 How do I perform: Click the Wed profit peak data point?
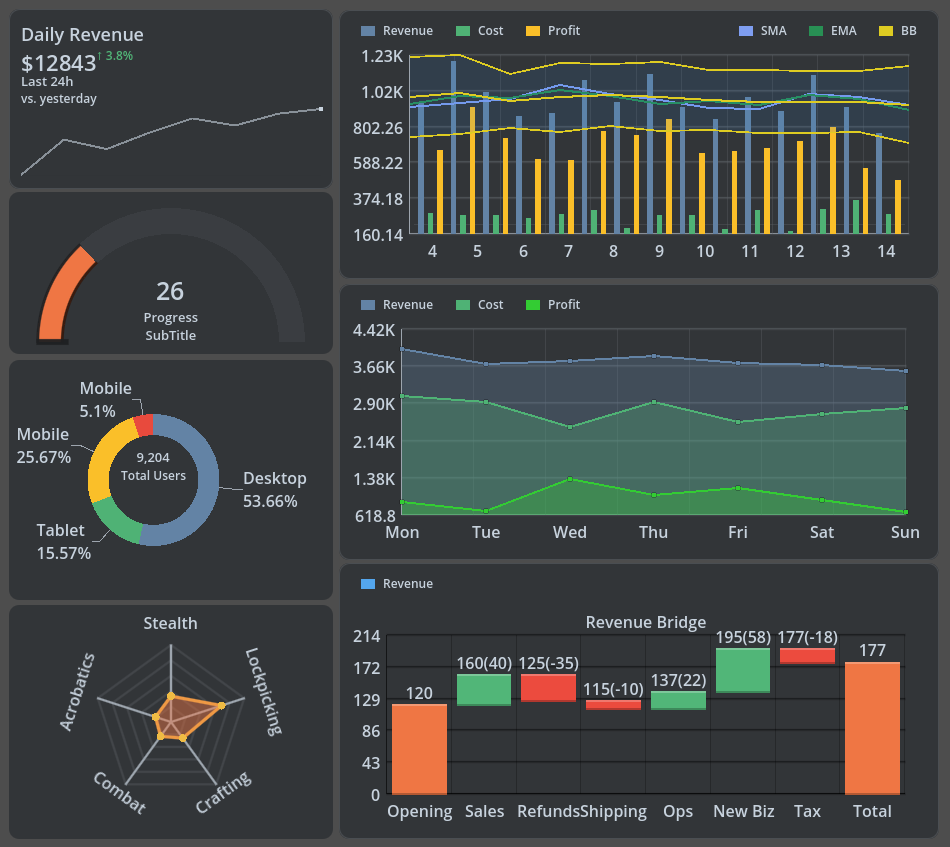(x=570, y=479)
